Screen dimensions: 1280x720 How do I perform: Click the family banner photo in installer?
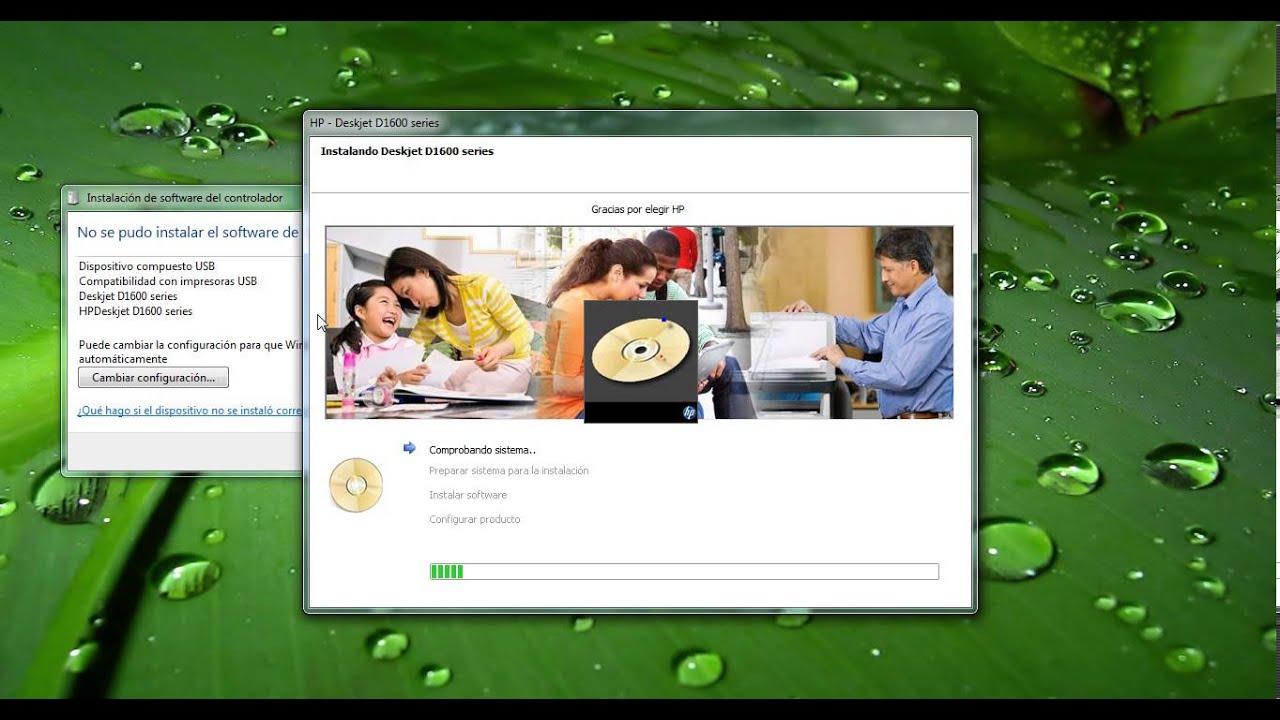pos(639,322)
